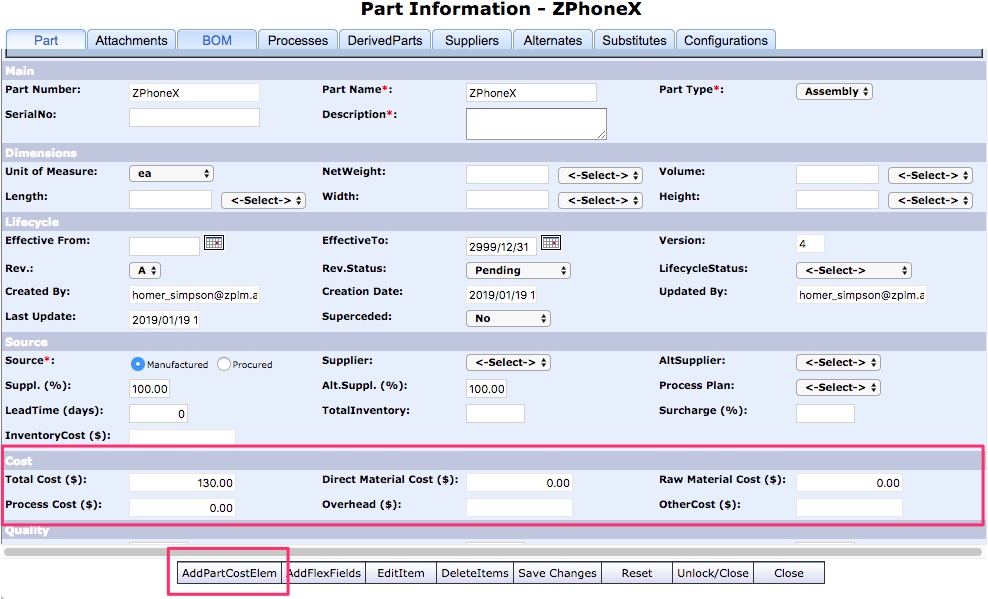Focus the Overhead ($) field
Viewport: 988px width, 599px height.
[519, 507]
